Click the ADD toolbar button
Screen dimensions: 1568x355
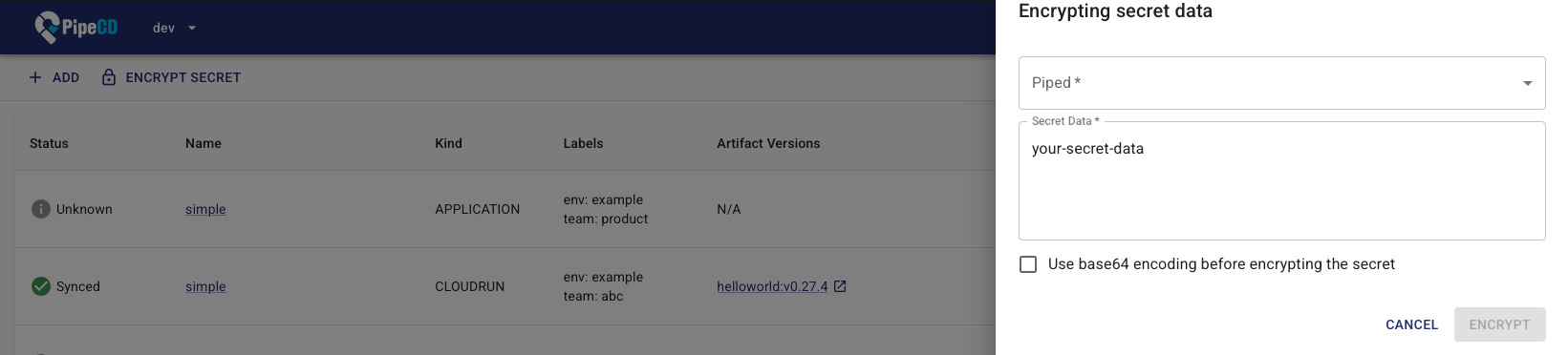point(54,77)
